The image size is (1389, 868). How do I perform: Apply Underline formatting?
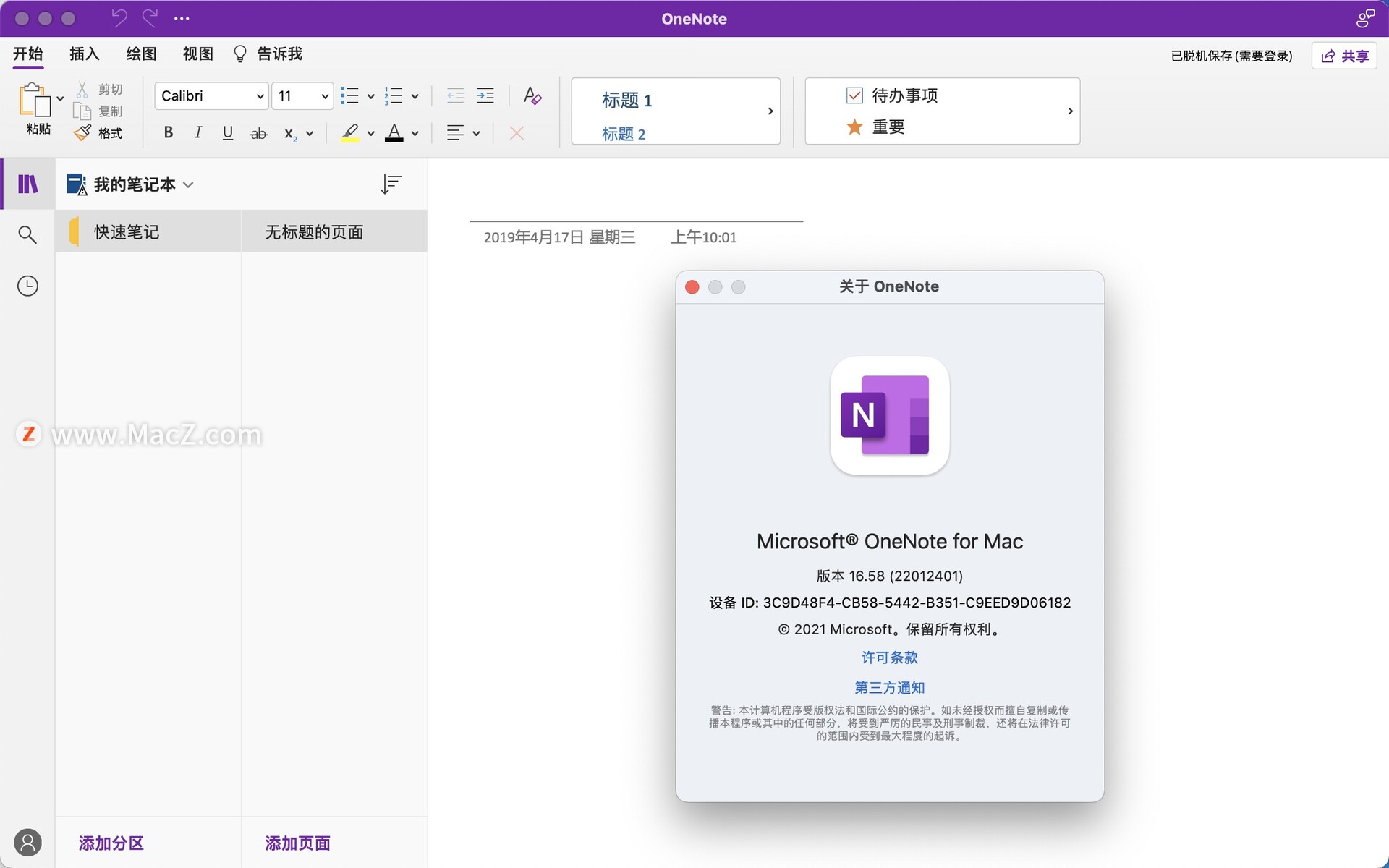point(227,132)
